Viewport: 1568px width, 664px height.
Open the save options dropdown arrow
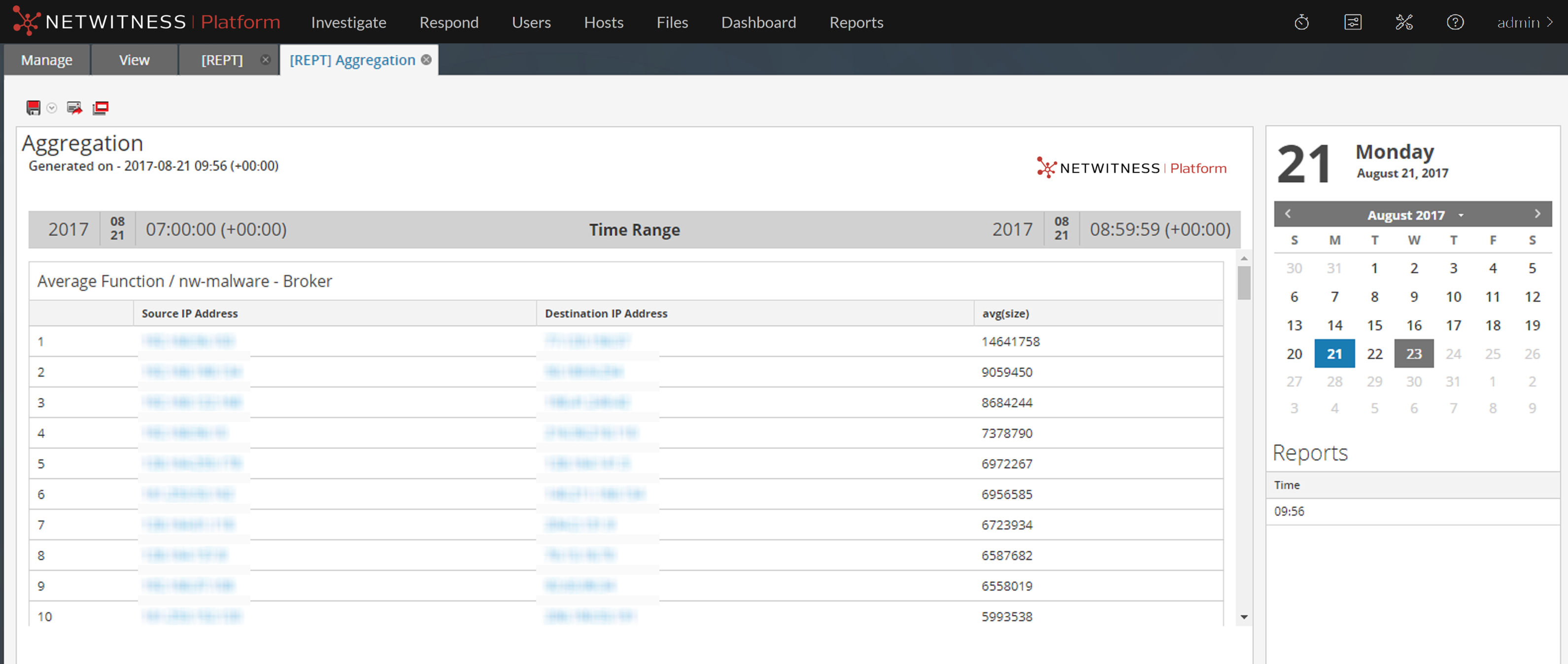pyautogui.click(x=52, y=108)
